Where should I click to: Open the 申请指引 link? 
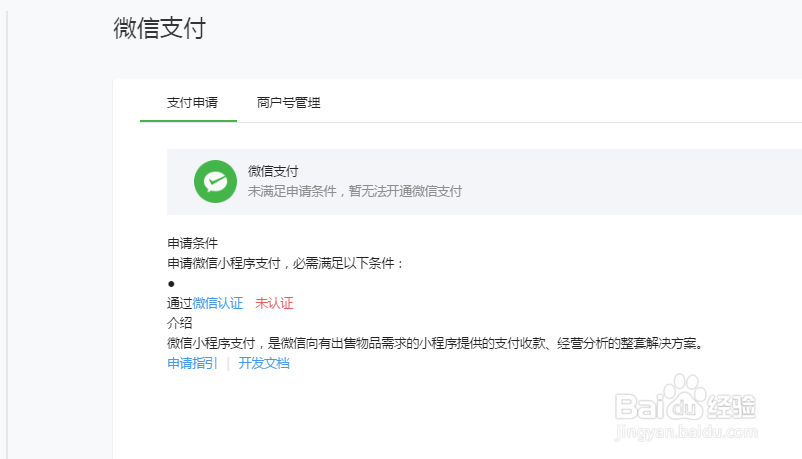point(192,363)
